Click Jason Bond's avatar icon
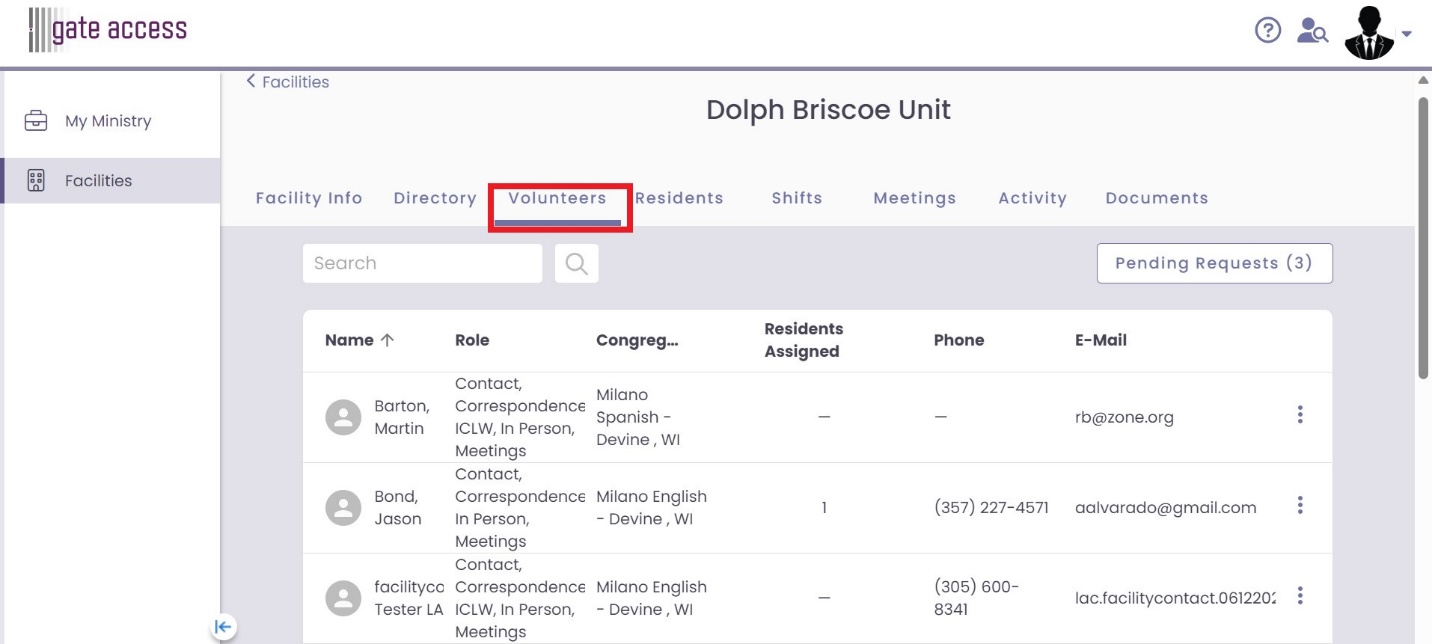 pyautogui.click(x=343, y=508)
